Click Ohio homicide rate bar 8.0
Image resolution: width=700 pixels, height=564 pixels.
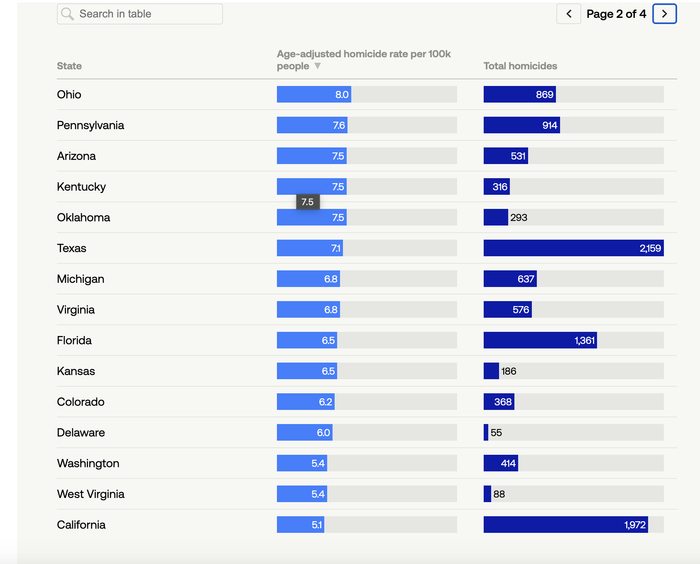(x=314, y=94)
